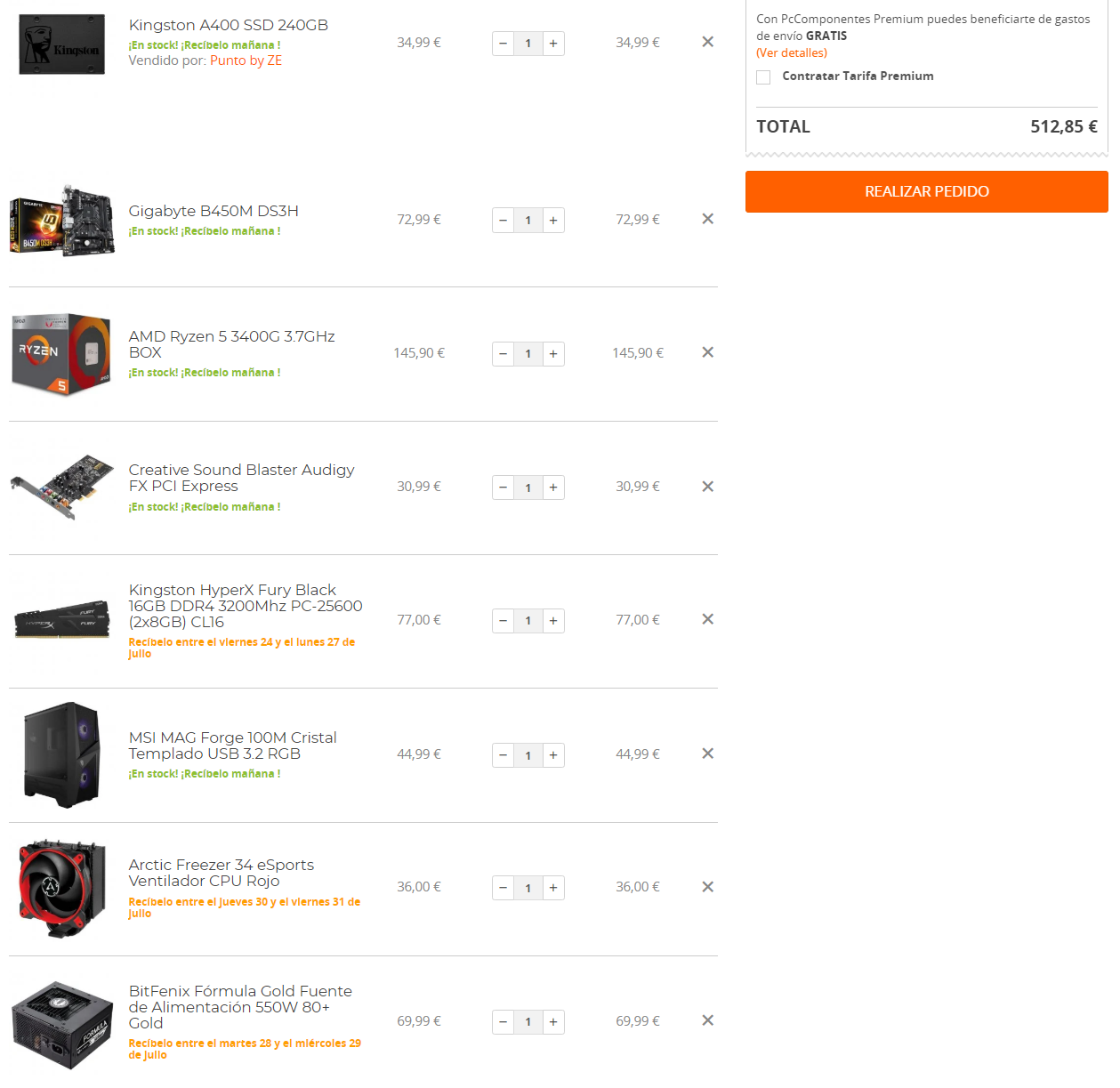Remove Gigabyte B450M DS3H from cart
The image size is (1120, 1088).
[708, 219]
